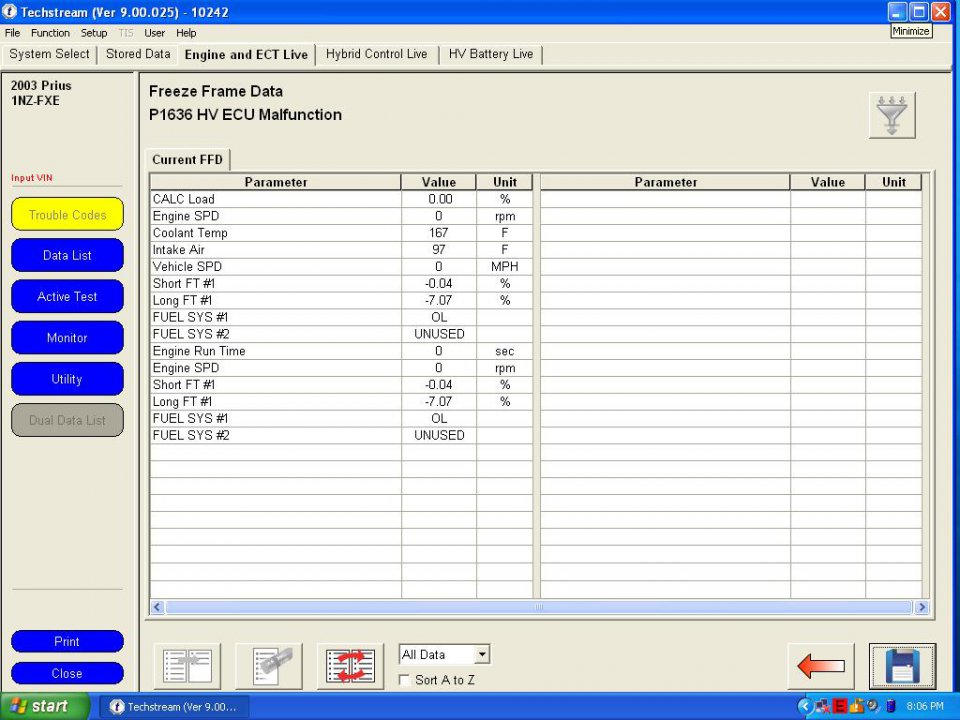
Task: Click the Active Test button
Action: [67, 296]
